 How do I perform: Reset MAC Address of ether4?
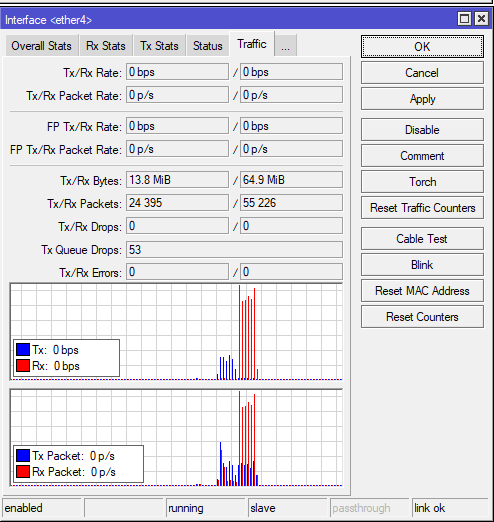[x=422, y=291]
